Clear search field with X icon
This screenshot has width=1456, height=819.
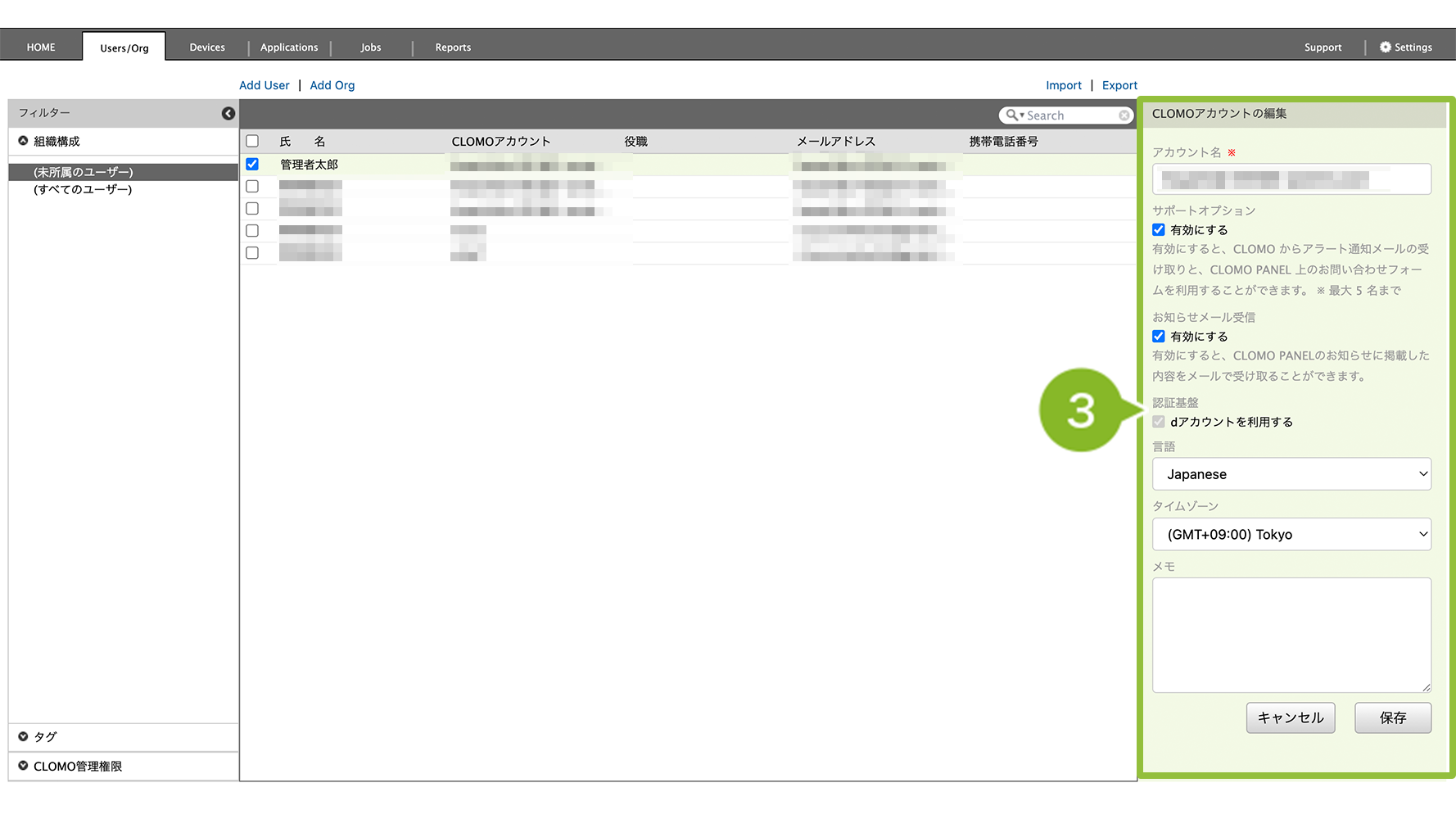tap(1124, 115)
